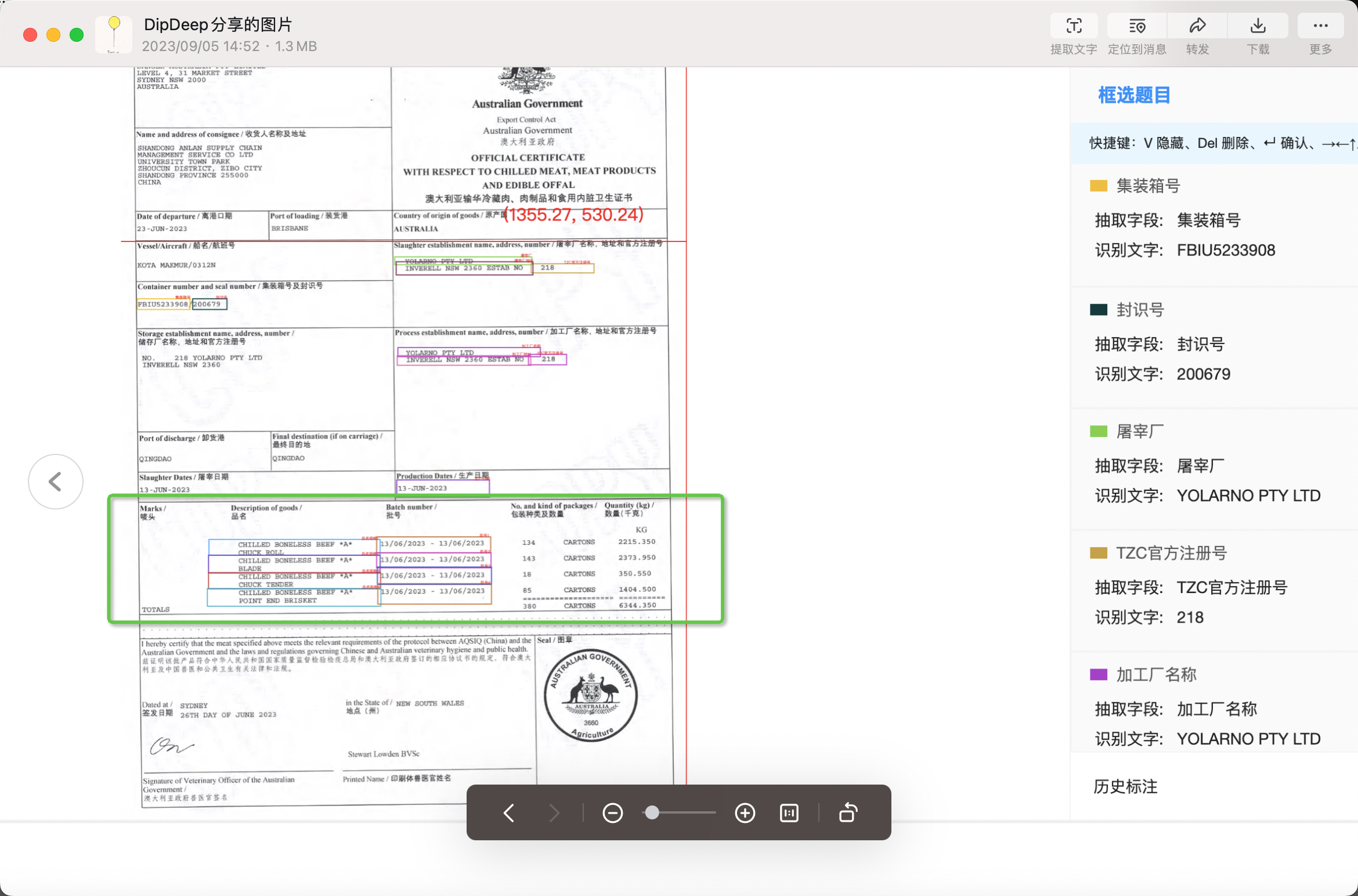Open the more (更多) options menu

coord(1320,27)
